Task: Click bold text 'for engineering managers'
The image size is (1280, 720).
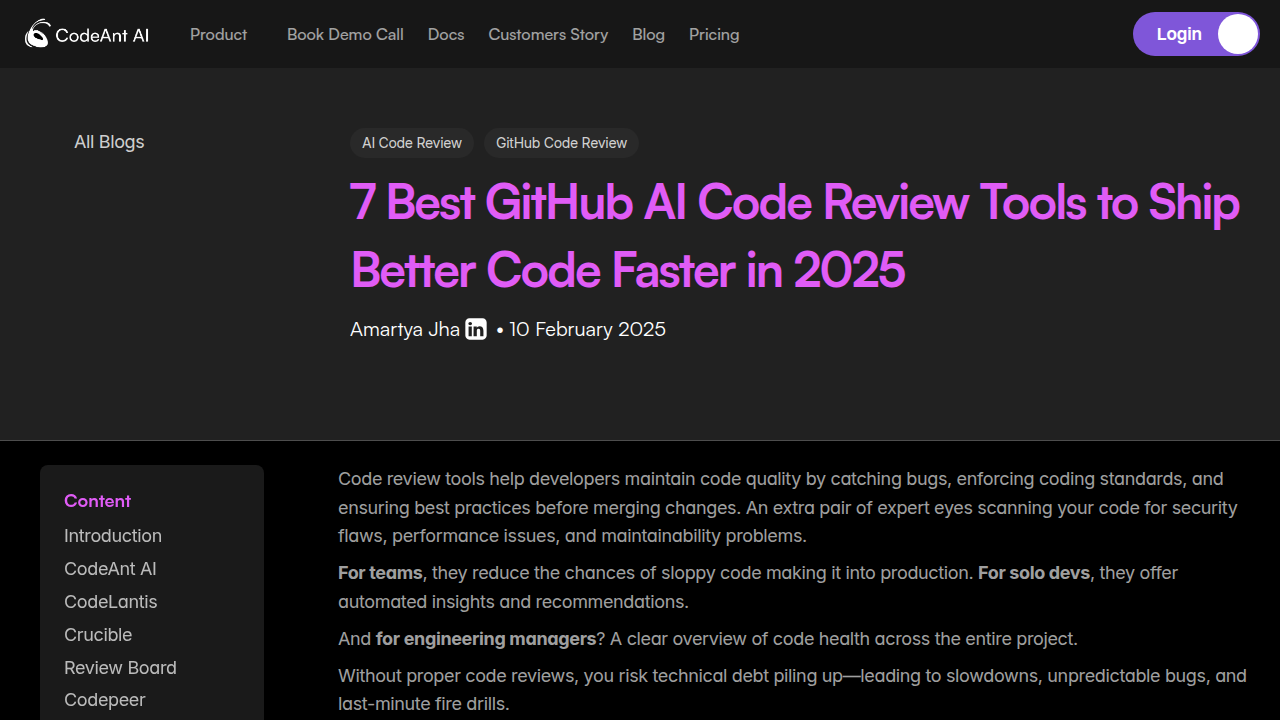Action: click(x=486, y=639)
